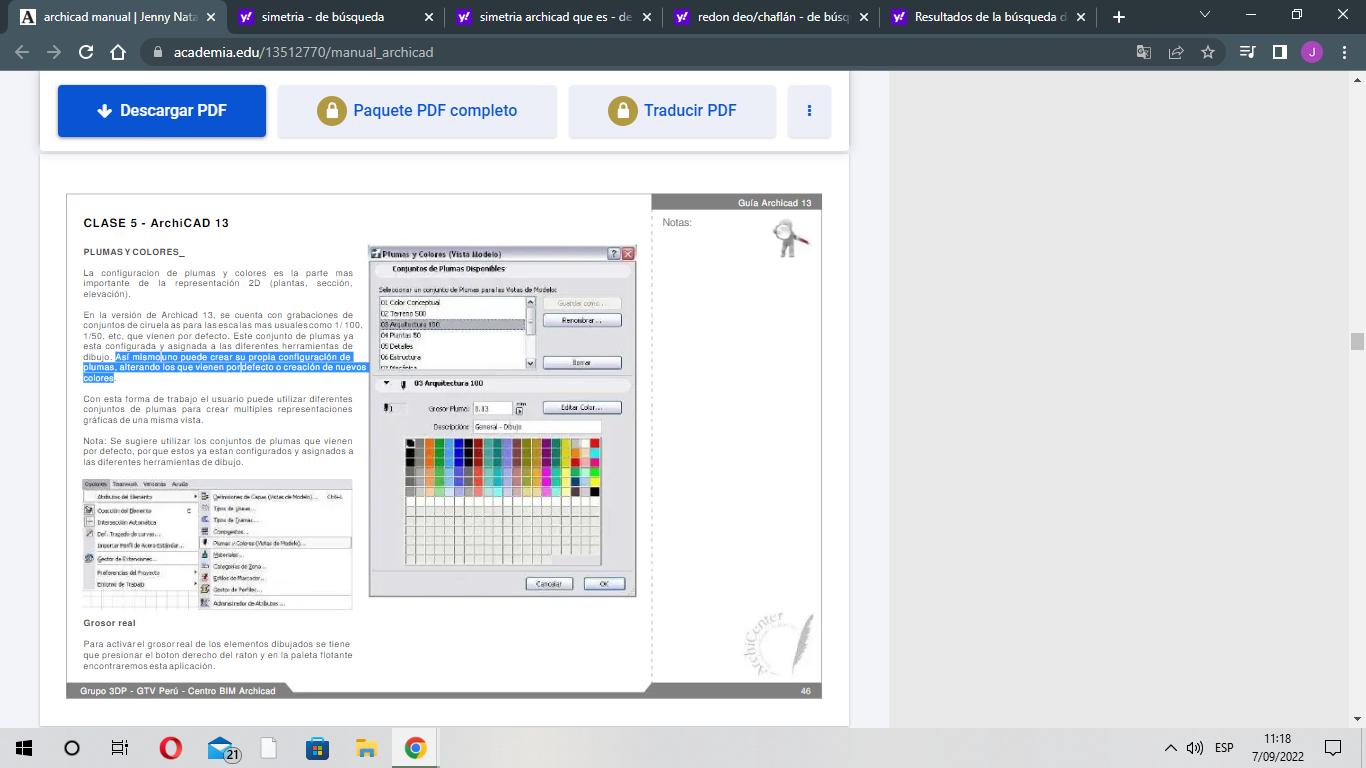Launch Opera from the taskbar
Image resolution: width=1366 pixels, height=768 pixels.
(x=170, y=748)
